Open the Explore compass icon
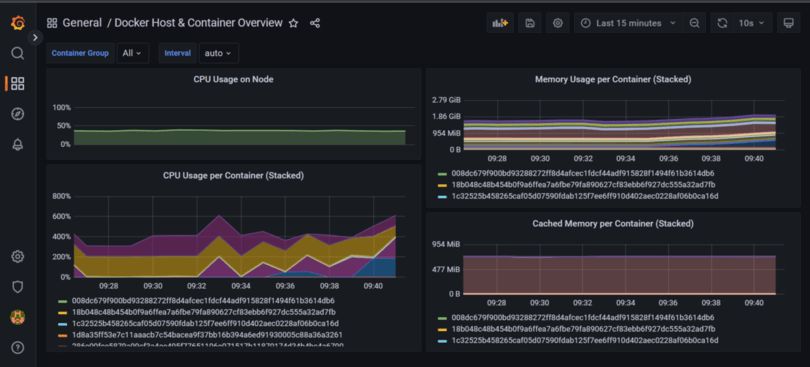Screen dimensions: 810x367 (x=18, y=114)
